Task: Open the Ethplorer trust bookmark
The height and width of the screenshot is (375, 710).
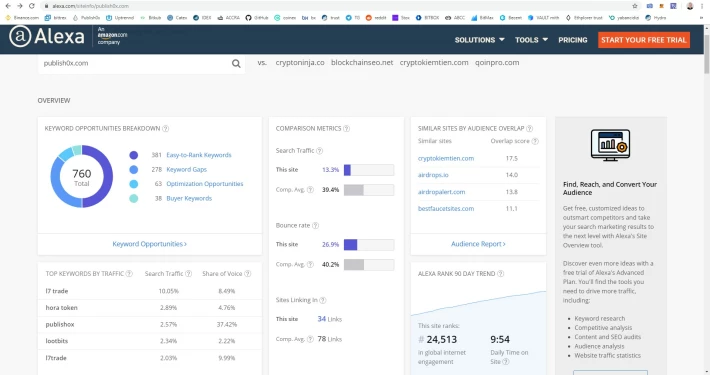Action: coord(584,18)
